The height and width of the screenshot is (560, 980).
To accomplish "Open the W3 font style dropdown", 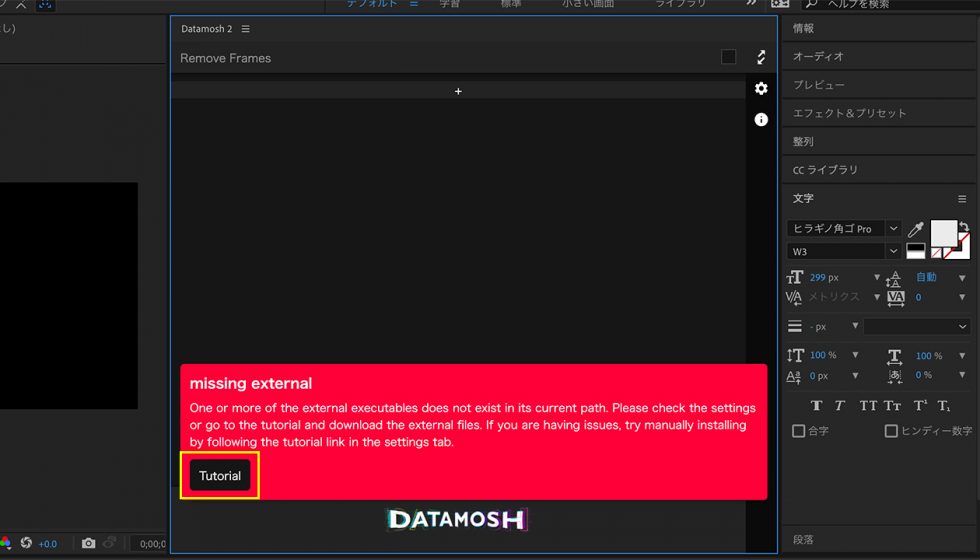I will [x=894, y=251].
